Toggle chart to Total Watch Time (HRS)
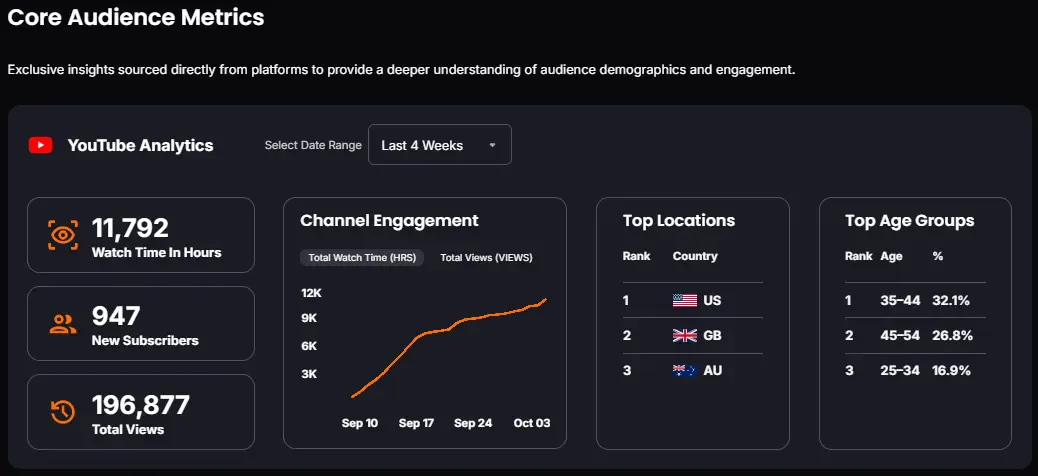Screen dimensions: 1038x476 pos(362,257)
